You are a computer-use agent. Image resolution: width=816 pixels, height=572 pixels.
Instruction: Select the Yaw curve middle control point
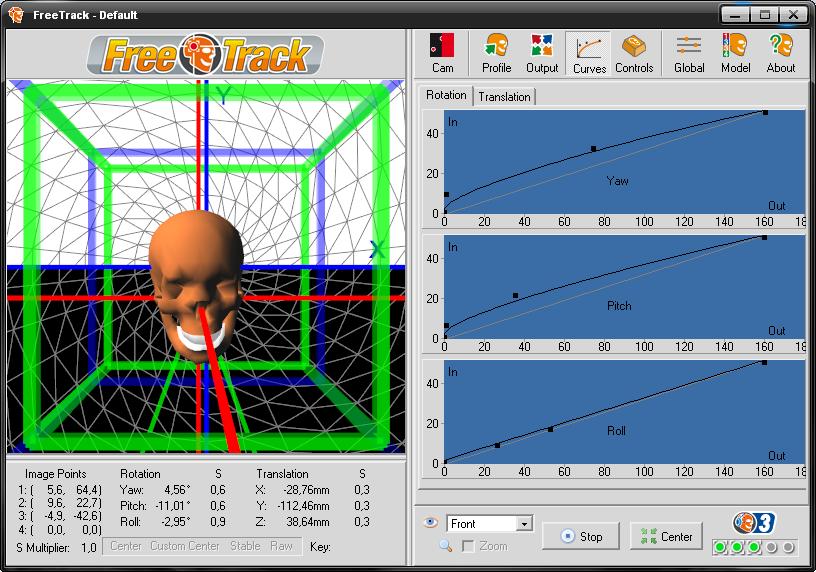click(594, 149)
